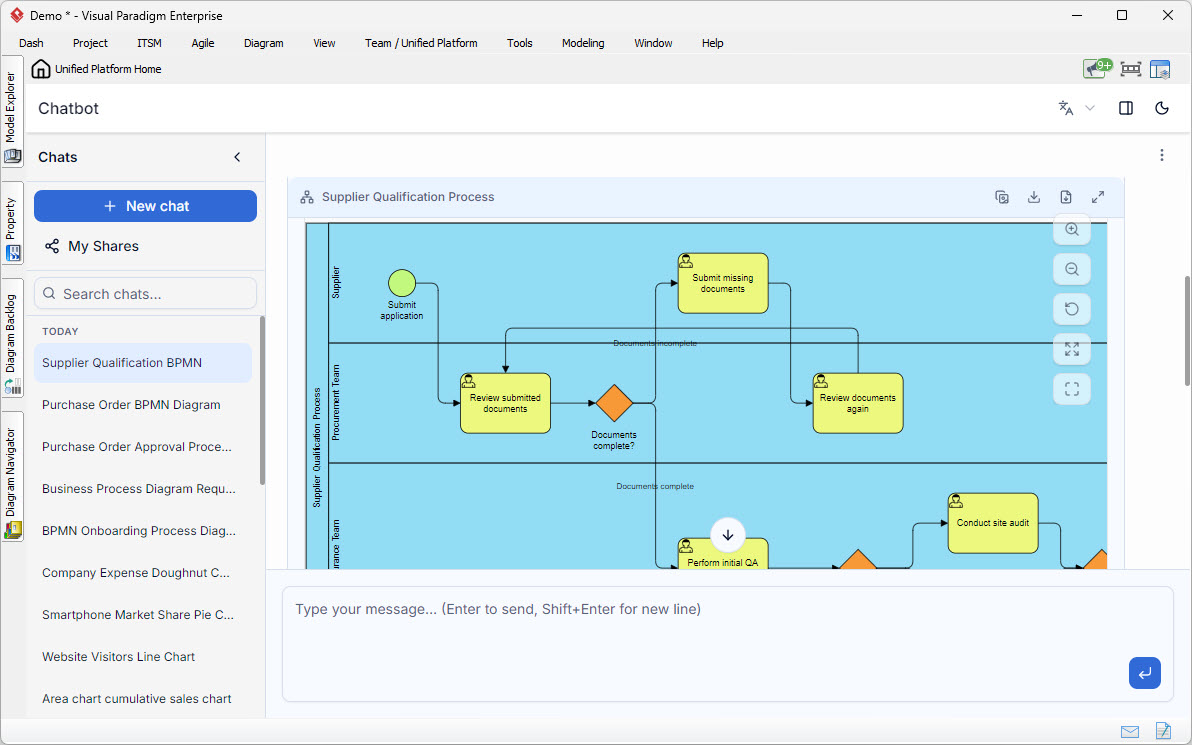Open the Agile menu
Viewport: 1192px width, 745px height.
pyautogui.click(x=203, y=43)
